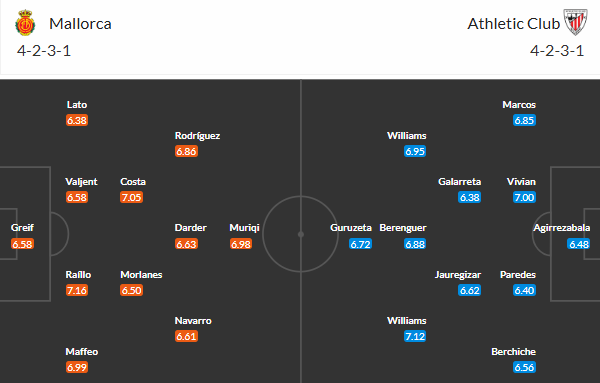Select Rodríguez's 6.86 rating badge

point(186,152)
